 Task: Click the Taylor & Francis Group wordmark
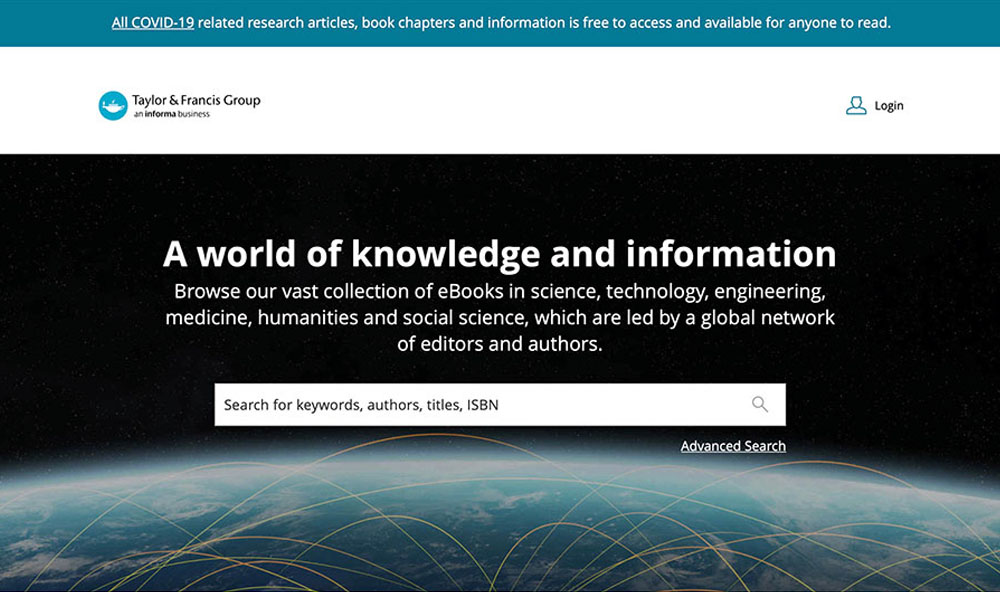click(196, 100)
